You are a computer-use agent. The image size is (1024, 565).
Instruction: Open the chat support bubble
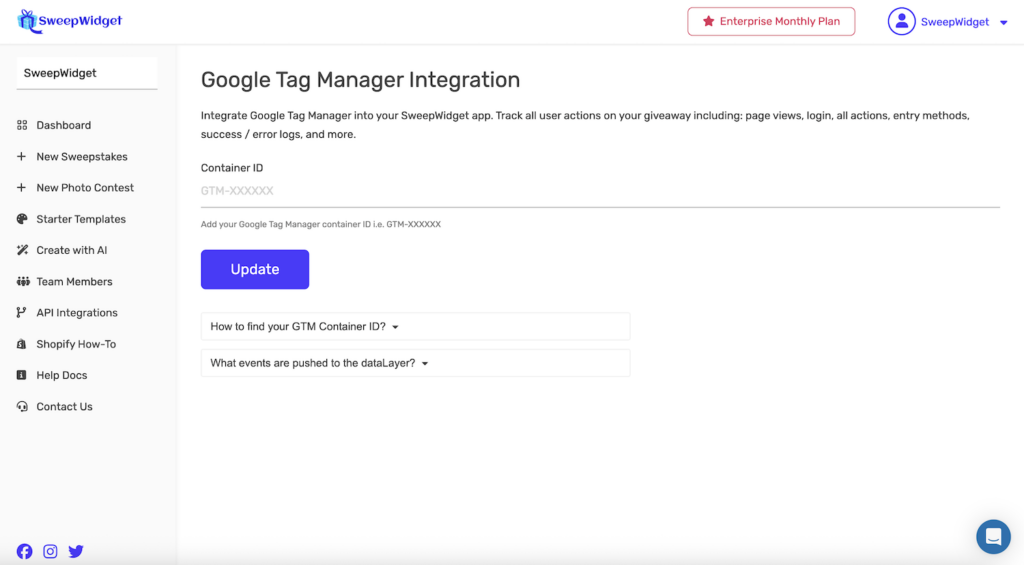pyautogui.click(x=993, y=537)
